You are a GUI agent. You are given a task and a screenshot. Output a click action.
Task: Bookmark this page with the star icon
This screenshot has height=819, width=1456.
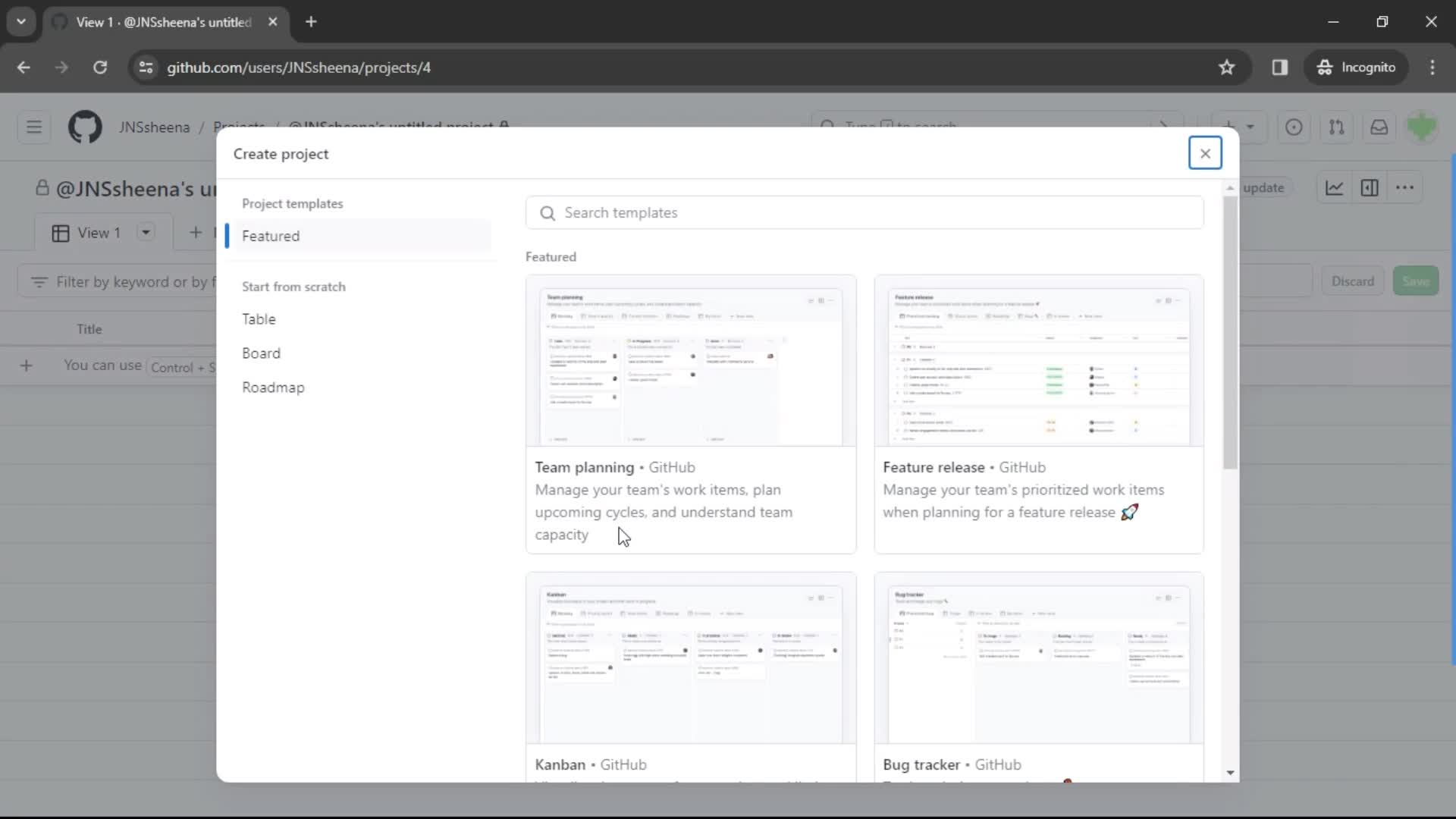[x=1226, y=67]
